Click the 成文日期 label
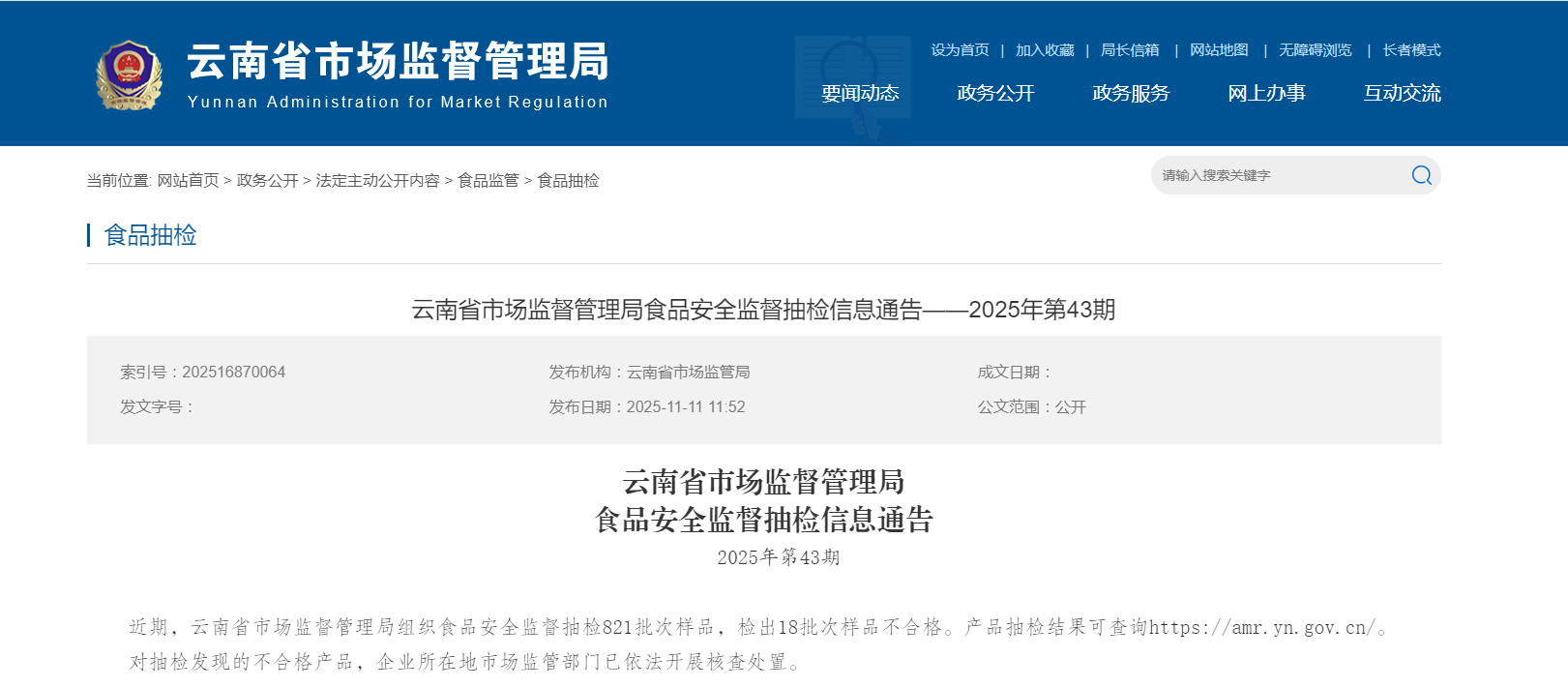Screen dimensions: 1568x688 click(x=1013, y=373)
